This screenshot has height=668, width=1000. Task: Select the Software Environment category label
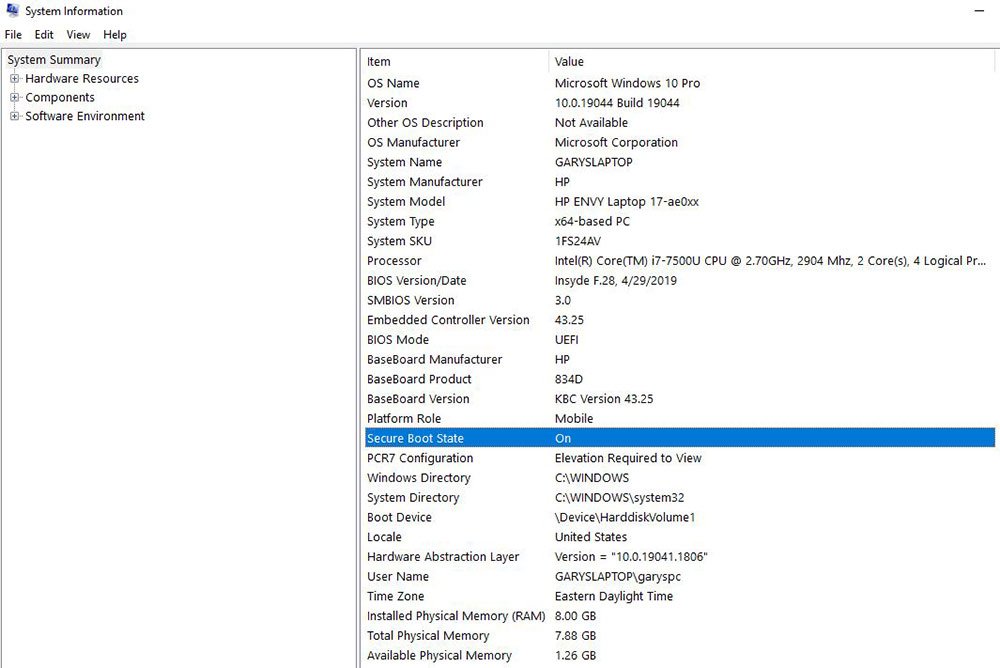click(85, 117)
